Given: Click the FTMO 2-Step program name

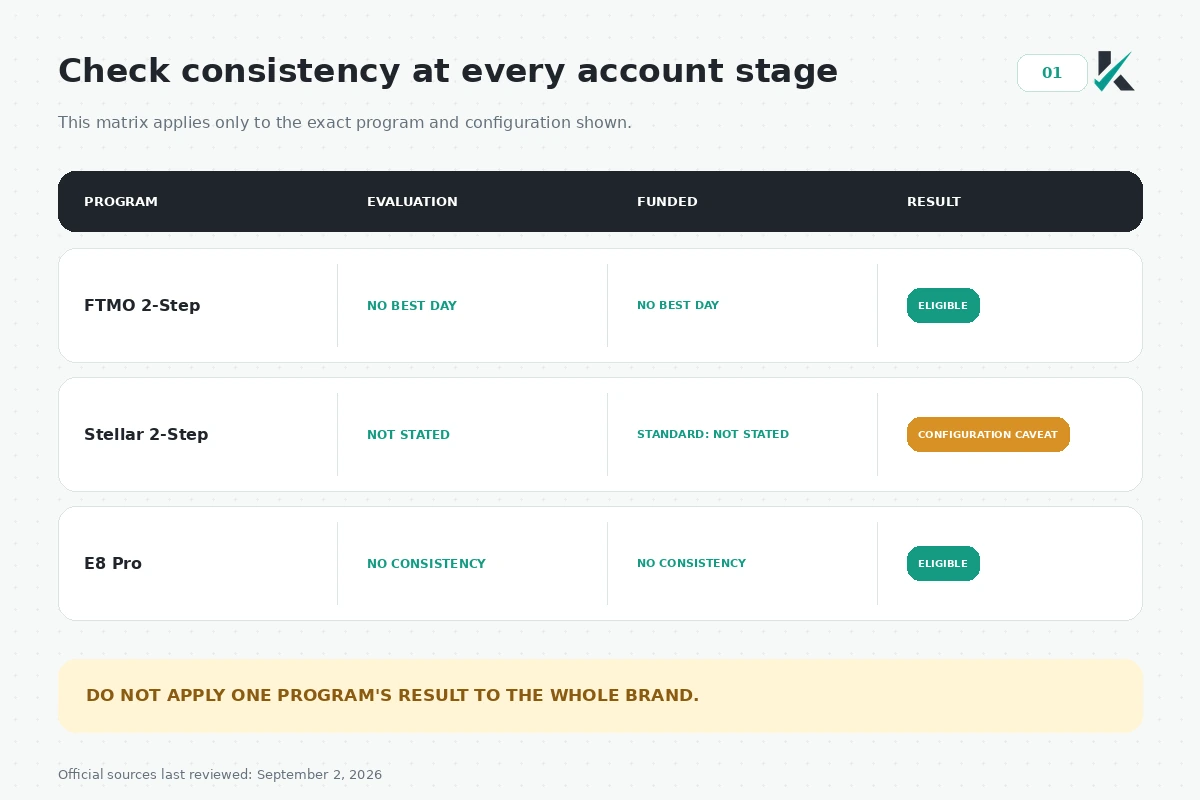Looking at the screenshot, I should click(142, 305).
